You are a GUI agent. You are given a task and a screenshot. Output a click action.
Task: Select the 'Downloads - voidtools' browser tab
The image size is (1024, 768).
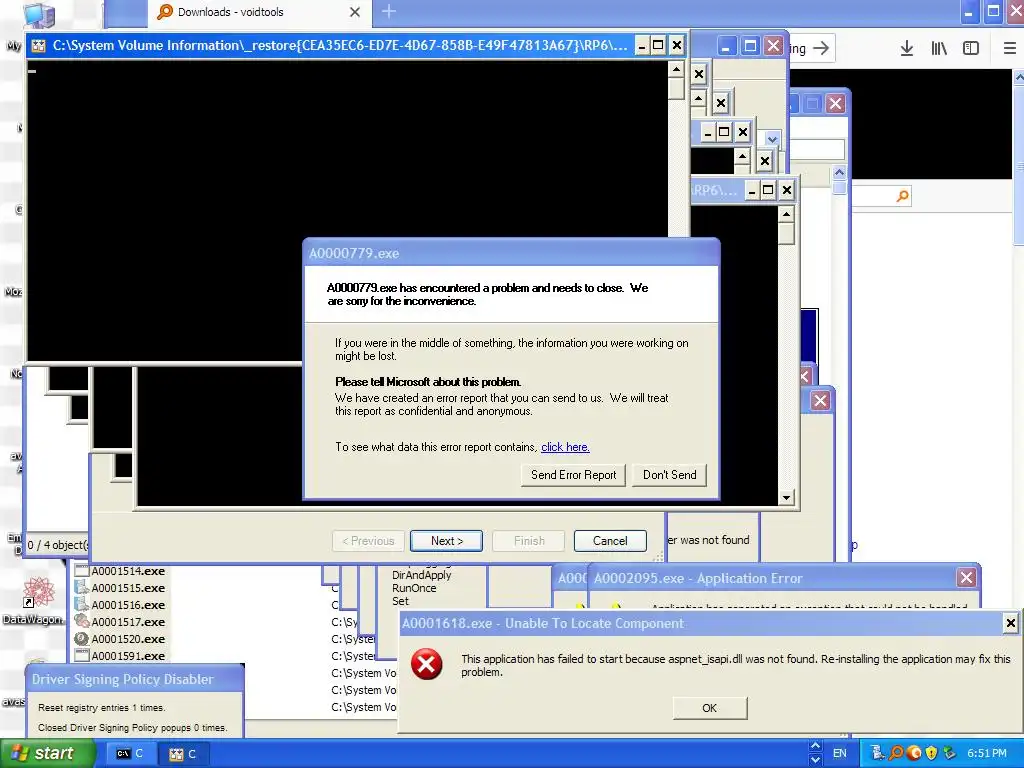259,12
